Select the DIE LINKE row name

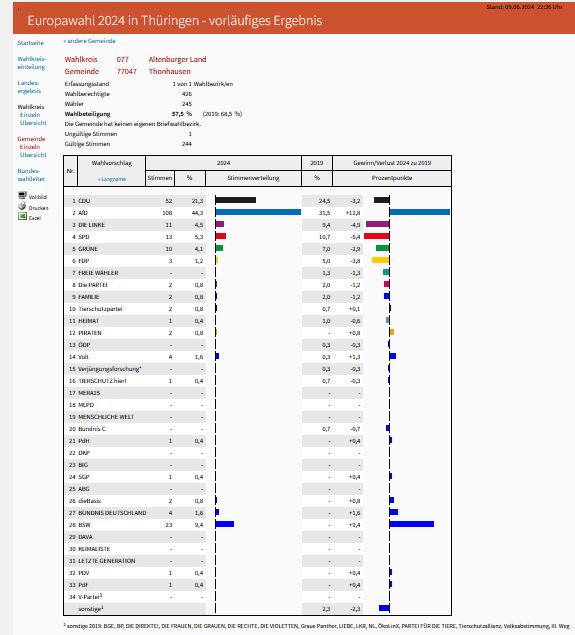pyautogui.click(x=92, y=225)
